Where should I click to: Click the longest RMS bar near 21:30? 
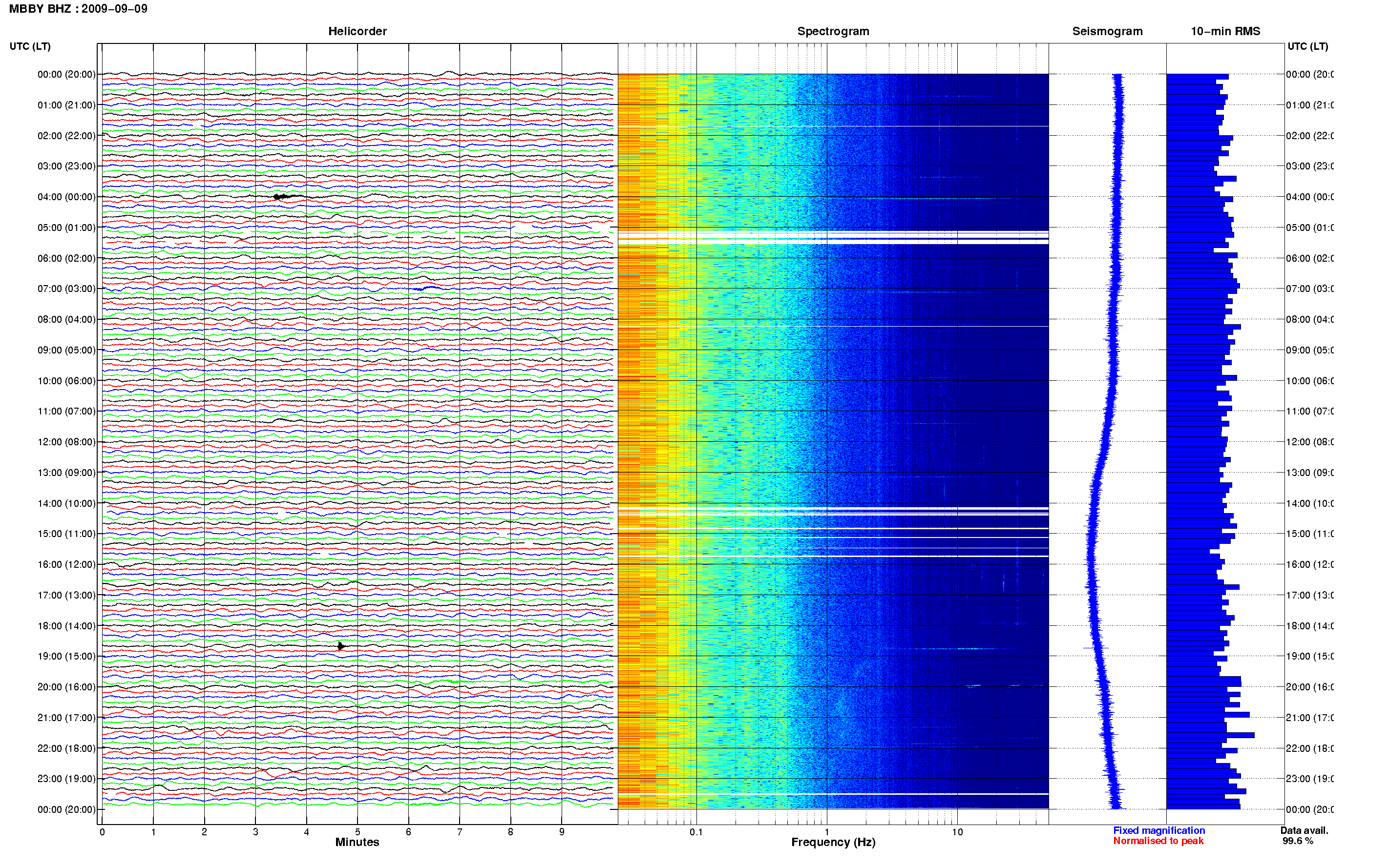(1210, 735)
